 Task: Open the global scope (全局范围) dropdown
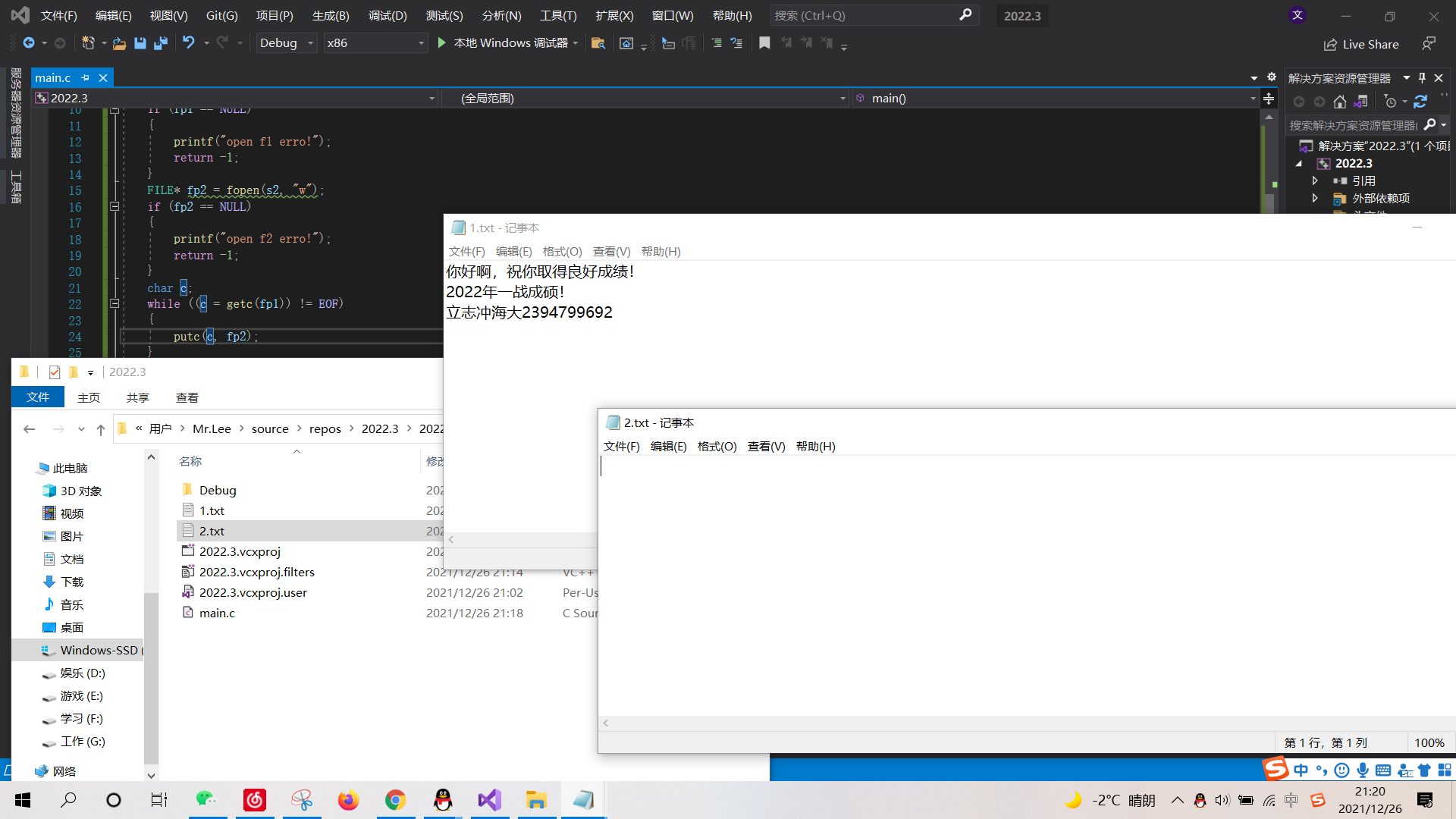(x=645, y=99)
